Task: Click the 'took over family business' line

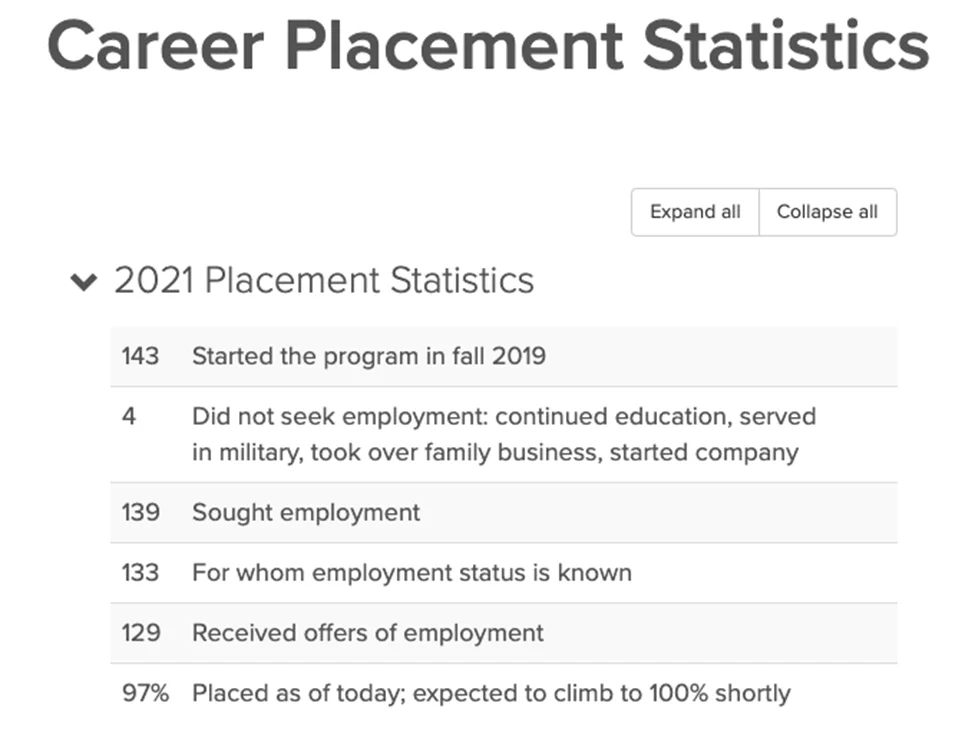Action: pyautogui.click(x=495, y=452)
